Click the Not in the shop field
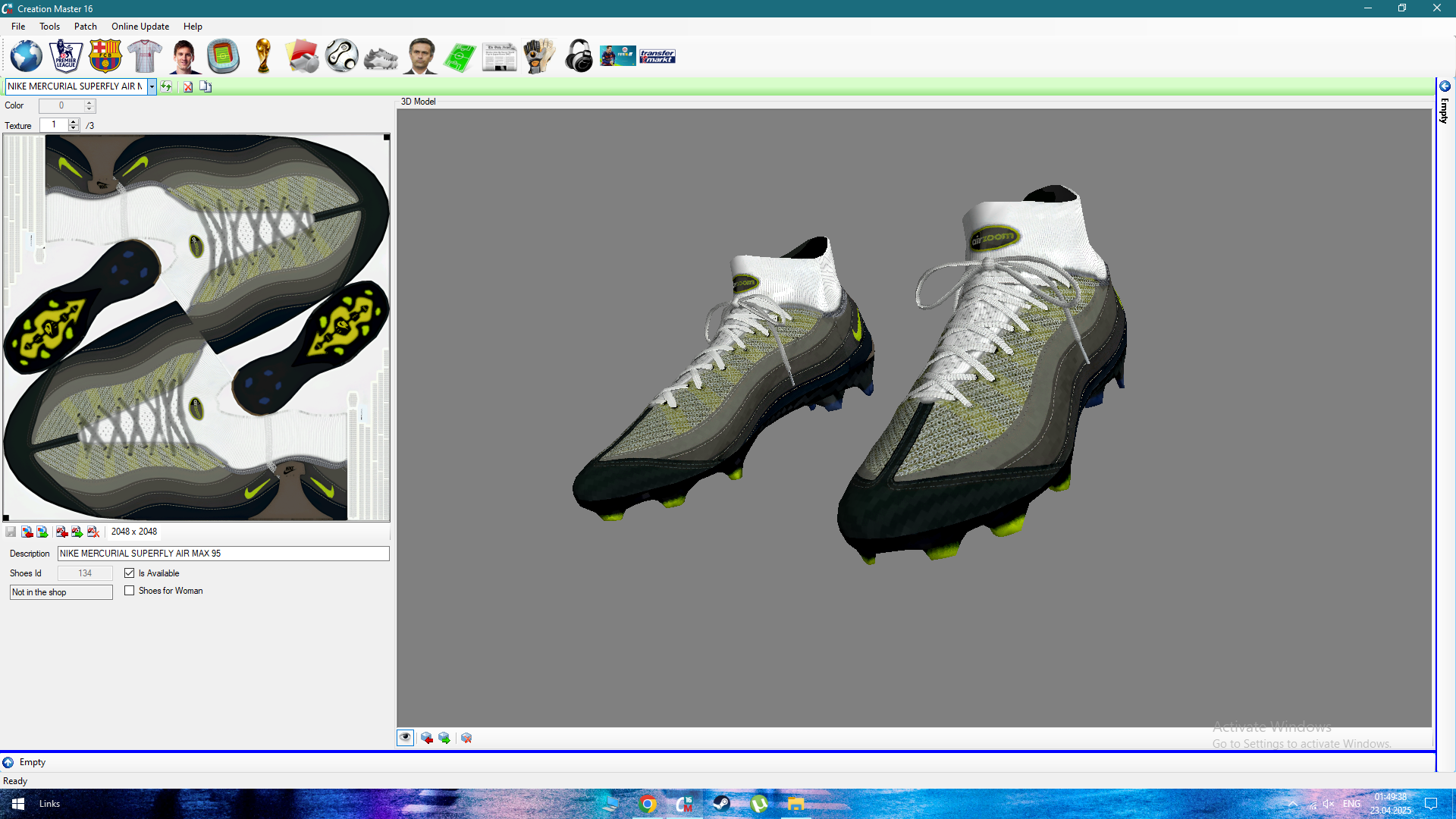 (x=61, y=592)
